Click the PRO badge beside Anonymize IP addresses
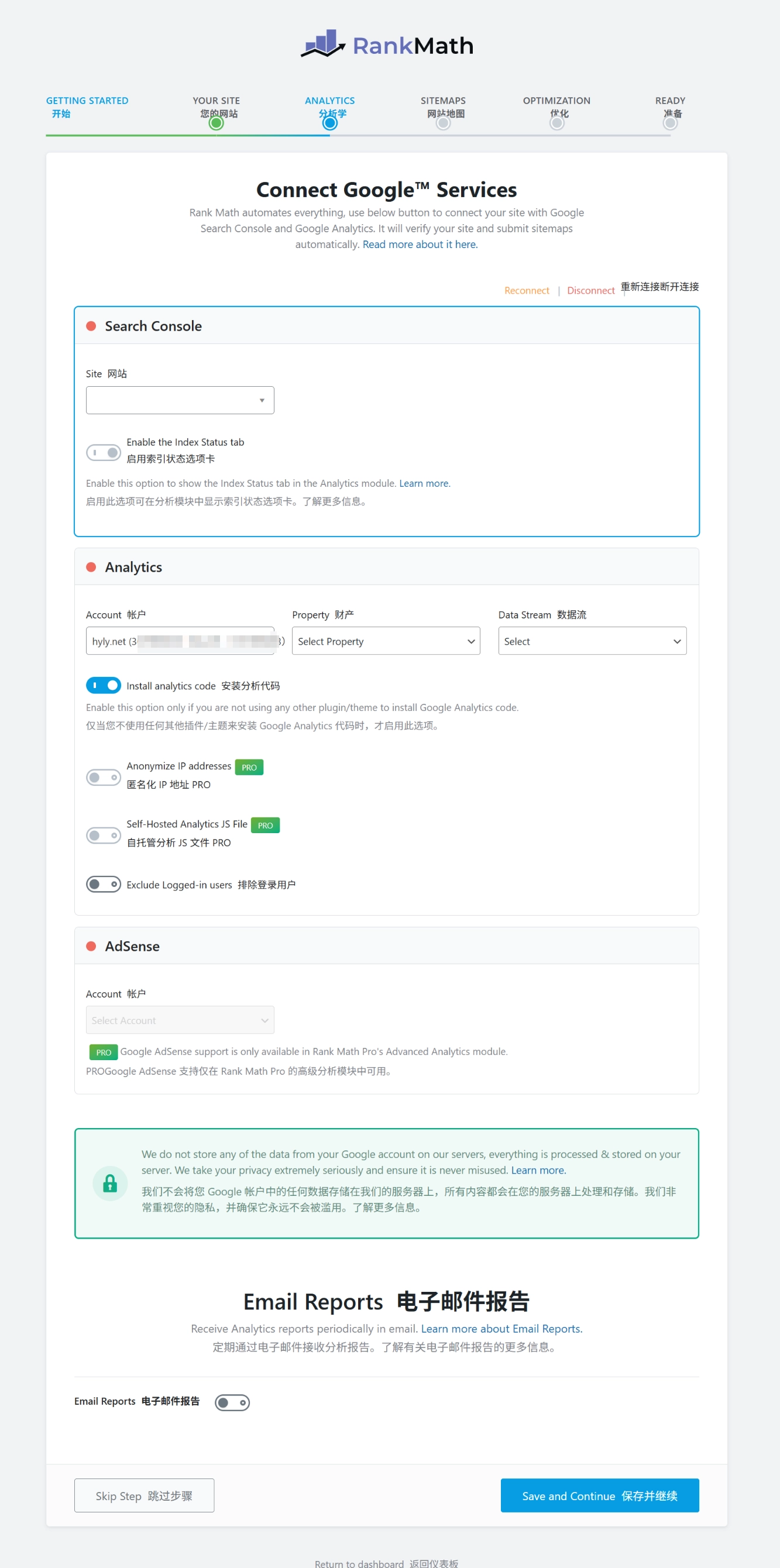The height and width of the screenshot is (1568, 780). point(249,767)
